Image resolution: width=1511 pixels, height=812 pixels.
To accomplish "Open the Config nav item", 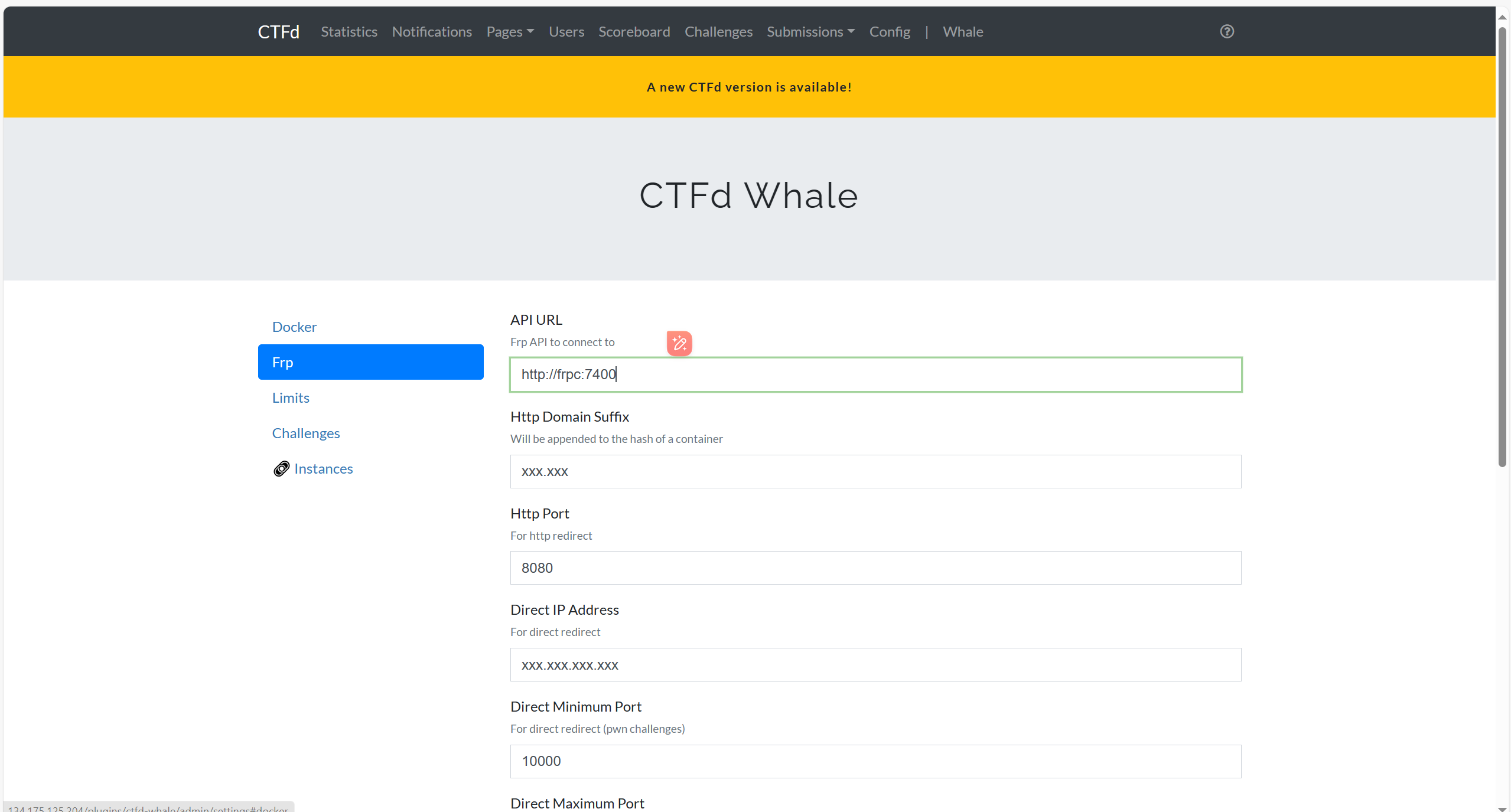I will tap(889, 31).
